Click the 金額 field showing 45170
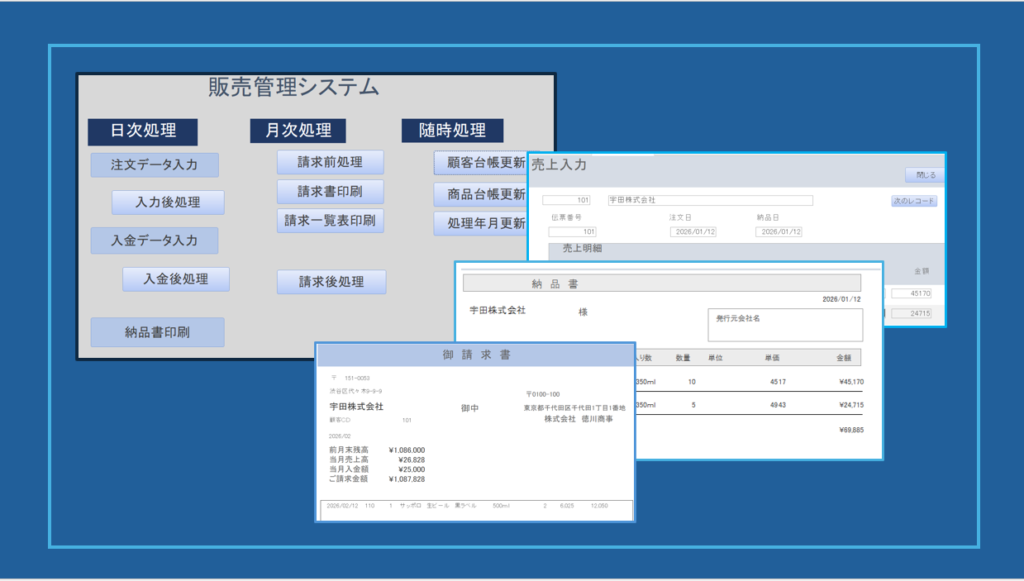The image size is (1024, 581). tap(910, 293)
